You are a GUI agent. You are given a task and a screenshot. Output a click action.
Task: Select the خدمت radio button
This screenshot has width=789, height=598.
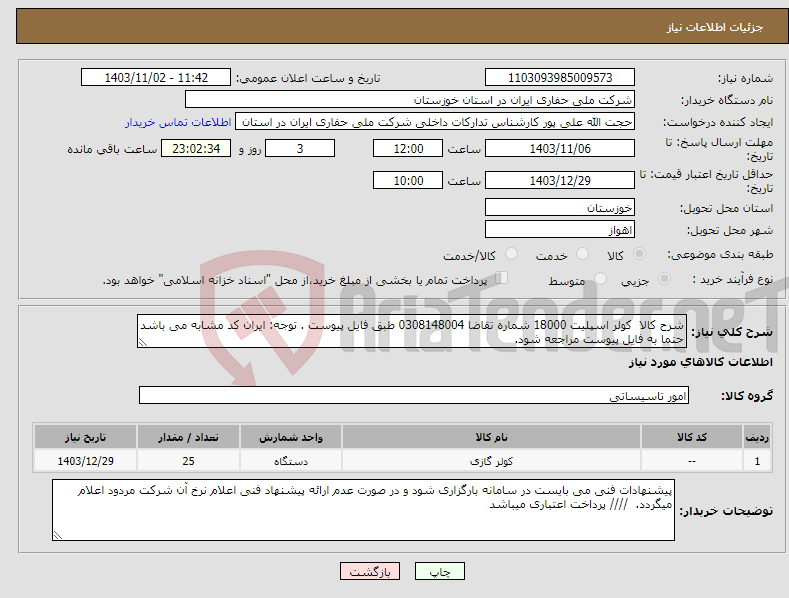pos(582,254)
